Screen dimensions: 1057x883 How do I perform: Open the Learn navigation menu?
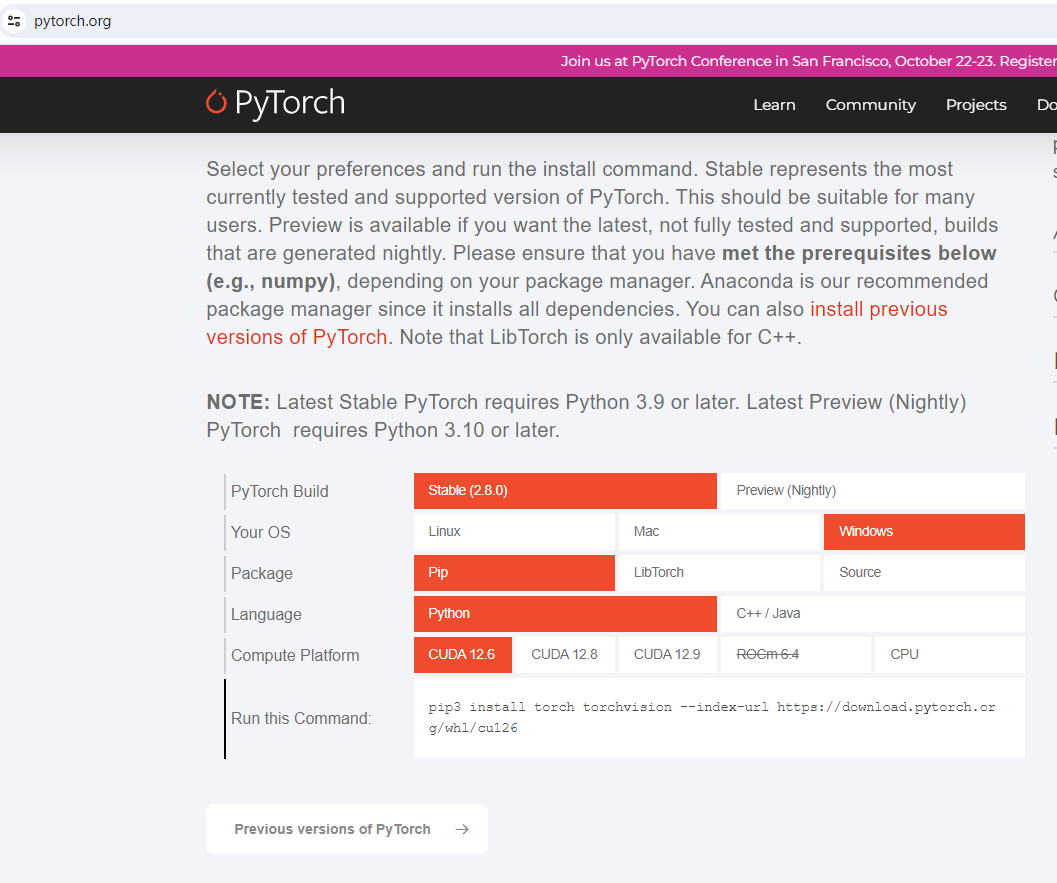[x=775, y=105]
